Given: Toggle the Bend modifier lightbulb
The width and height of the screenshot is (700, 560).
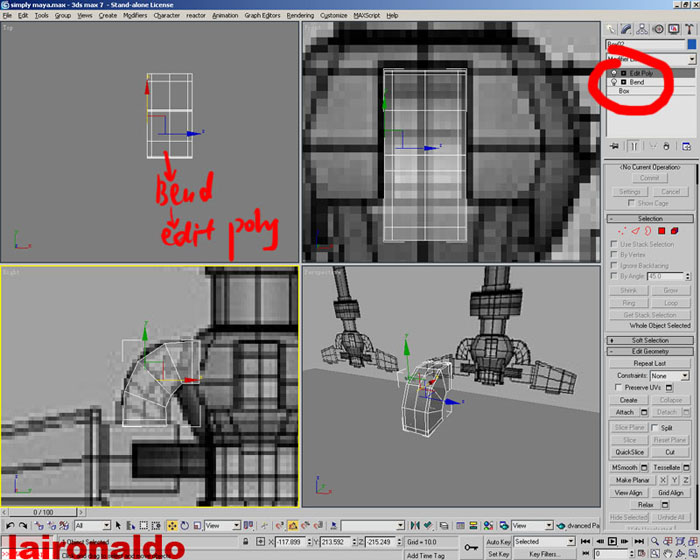Looking at the screenshot, I should point(613,82).
